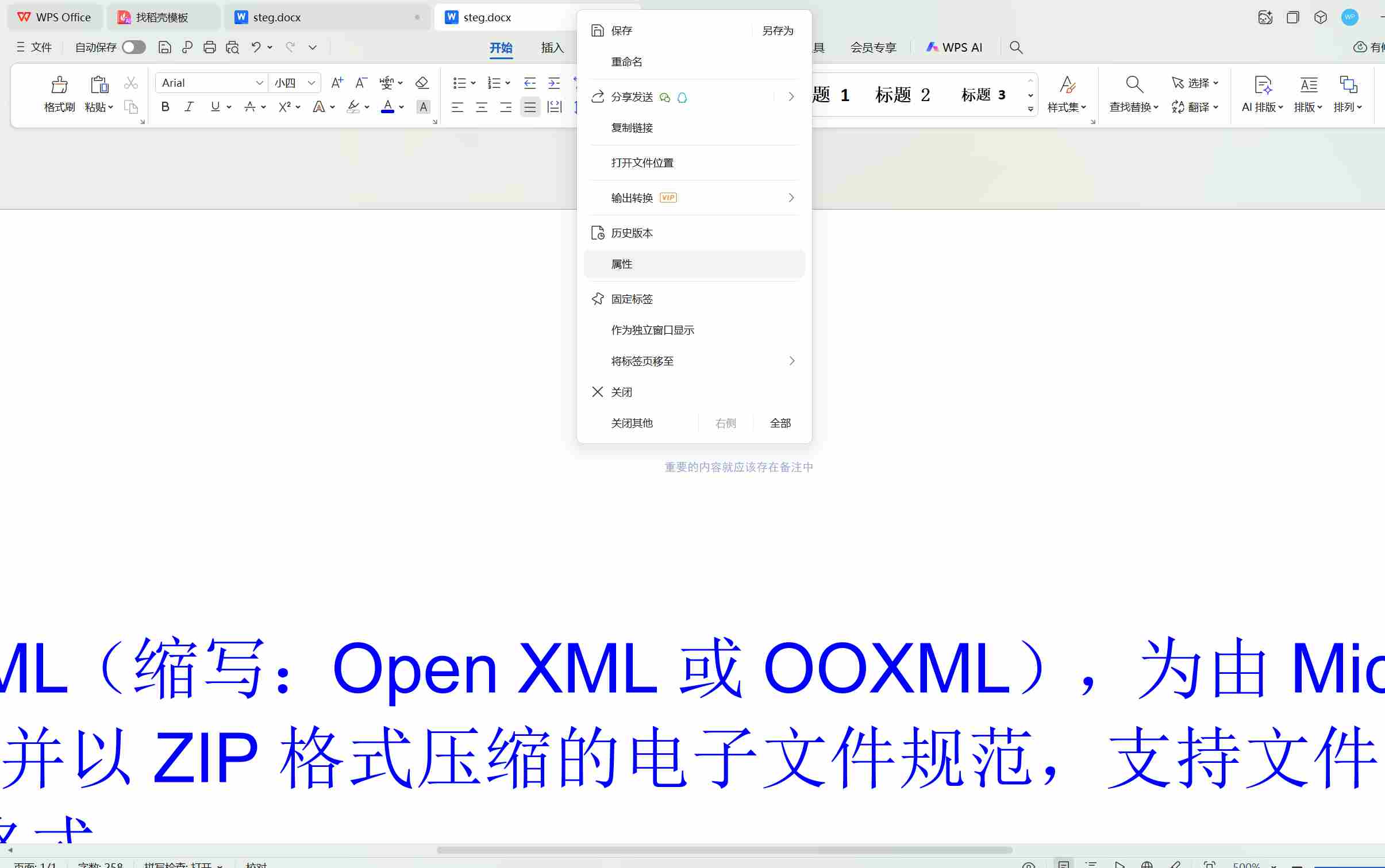Toggle pin tab (固定标签) option
Viewport: 1385px width, 868px height.
click(632, 299)
